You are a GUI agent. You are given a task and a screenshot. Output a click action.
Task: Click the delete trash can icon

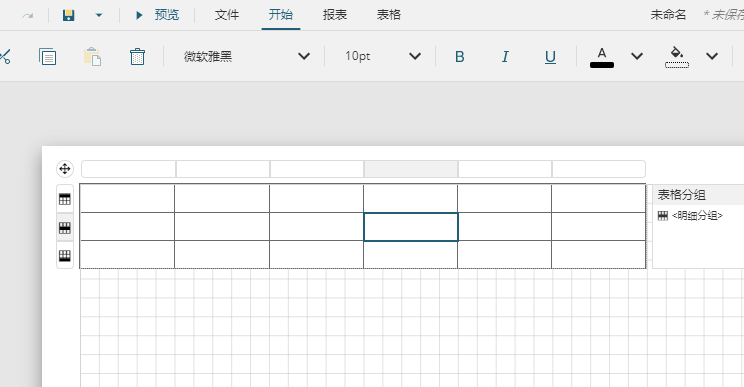pos(138,56)
